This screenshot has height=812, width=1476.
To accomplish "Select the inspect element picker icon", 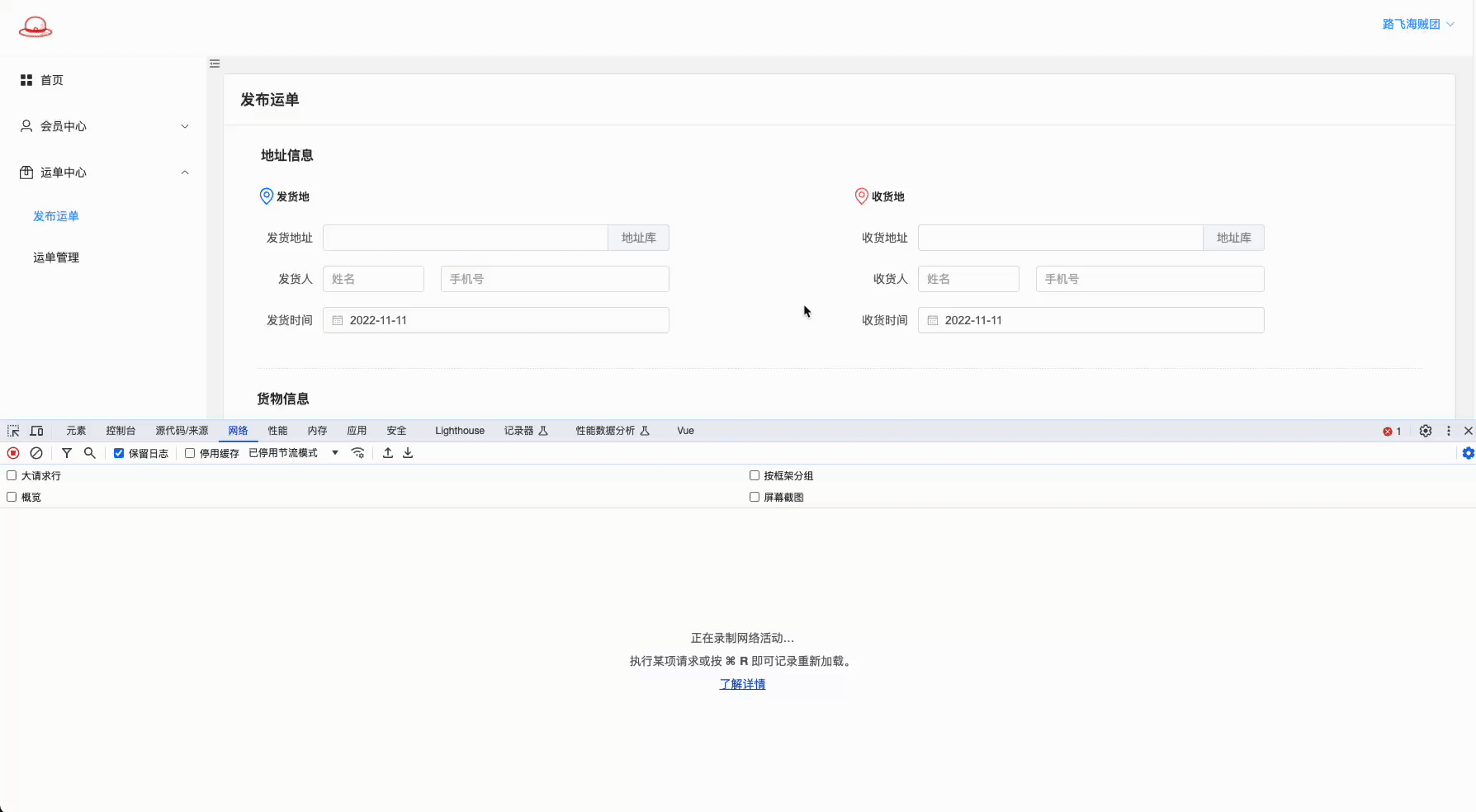I will coord(13,431).
